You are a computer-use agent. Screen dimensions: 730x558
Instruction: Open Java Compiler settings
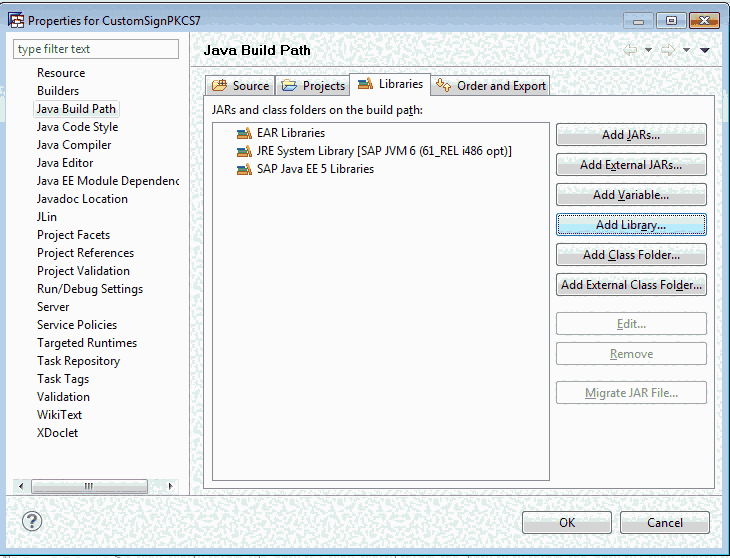pyautogui.click(x=74, y=145)
